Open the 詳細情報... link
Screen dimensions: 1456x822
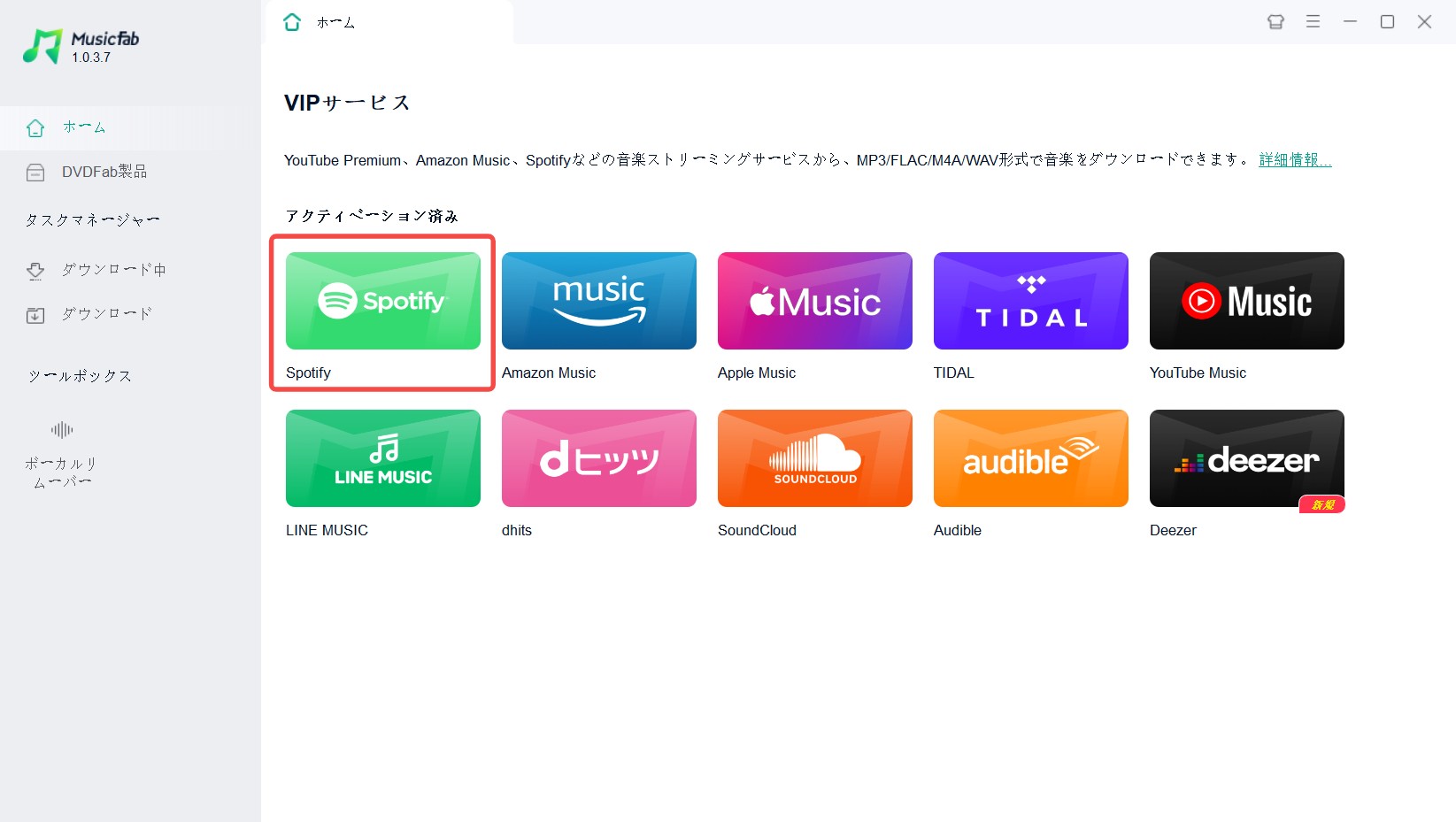click(1295, 160)
